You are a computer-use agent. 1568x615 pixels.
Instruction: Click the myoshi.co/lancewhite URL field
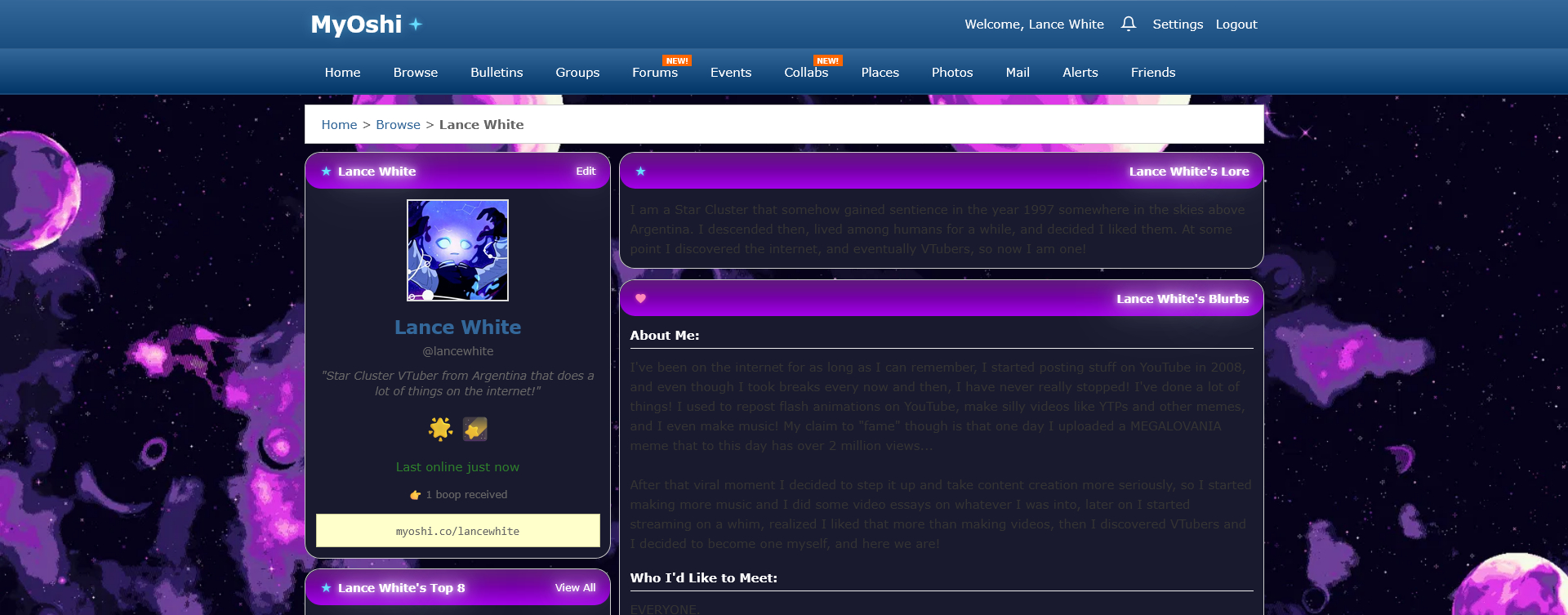457,531
